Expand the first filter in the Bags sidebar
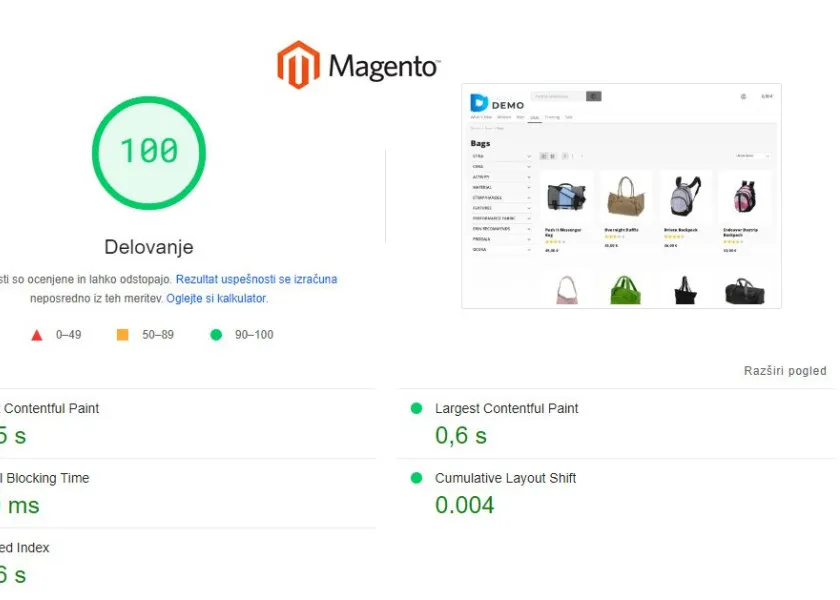840x600 pixels. (501, 156)
